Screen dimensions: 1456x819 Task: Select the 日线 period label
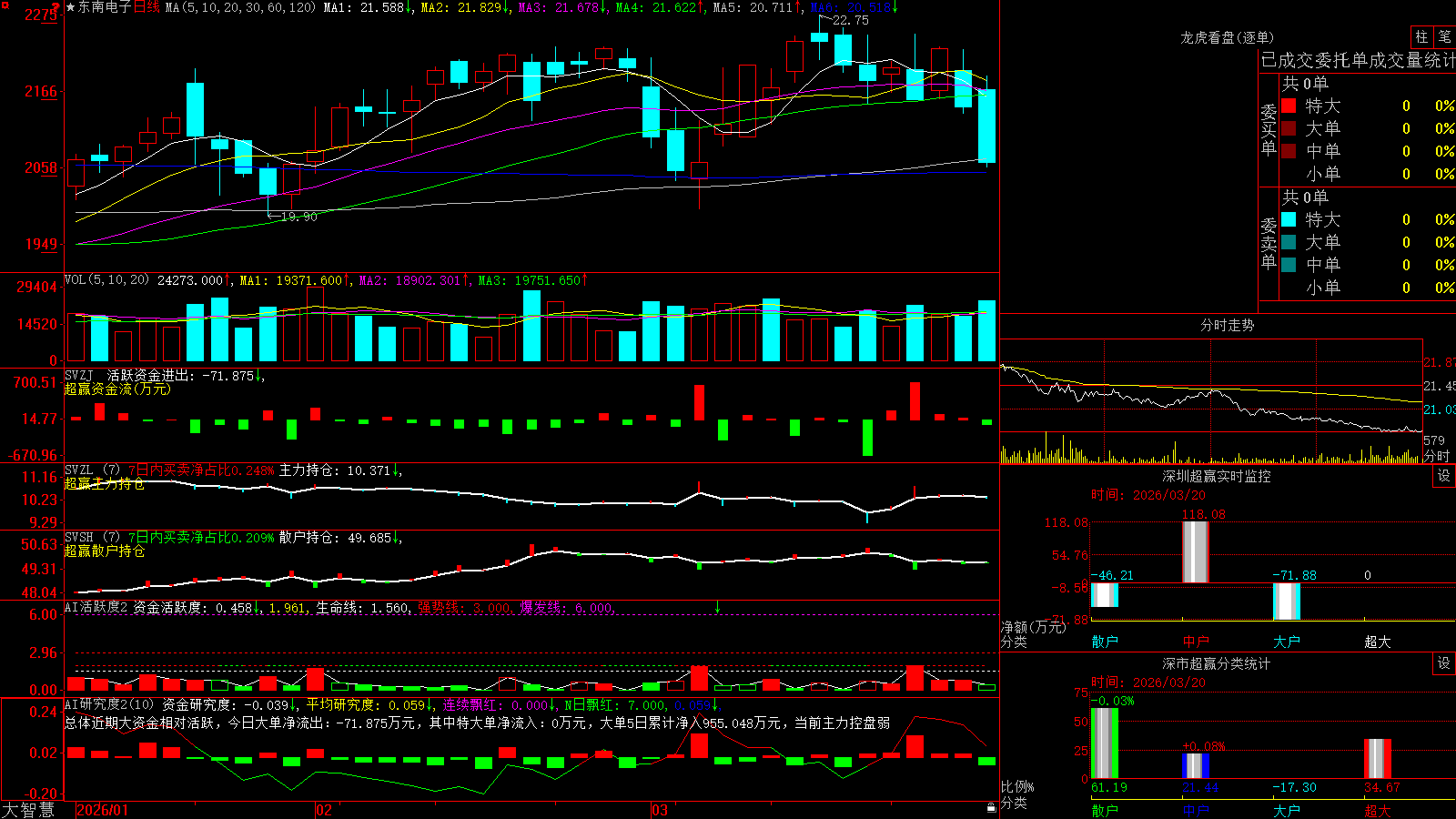(147, 7)
